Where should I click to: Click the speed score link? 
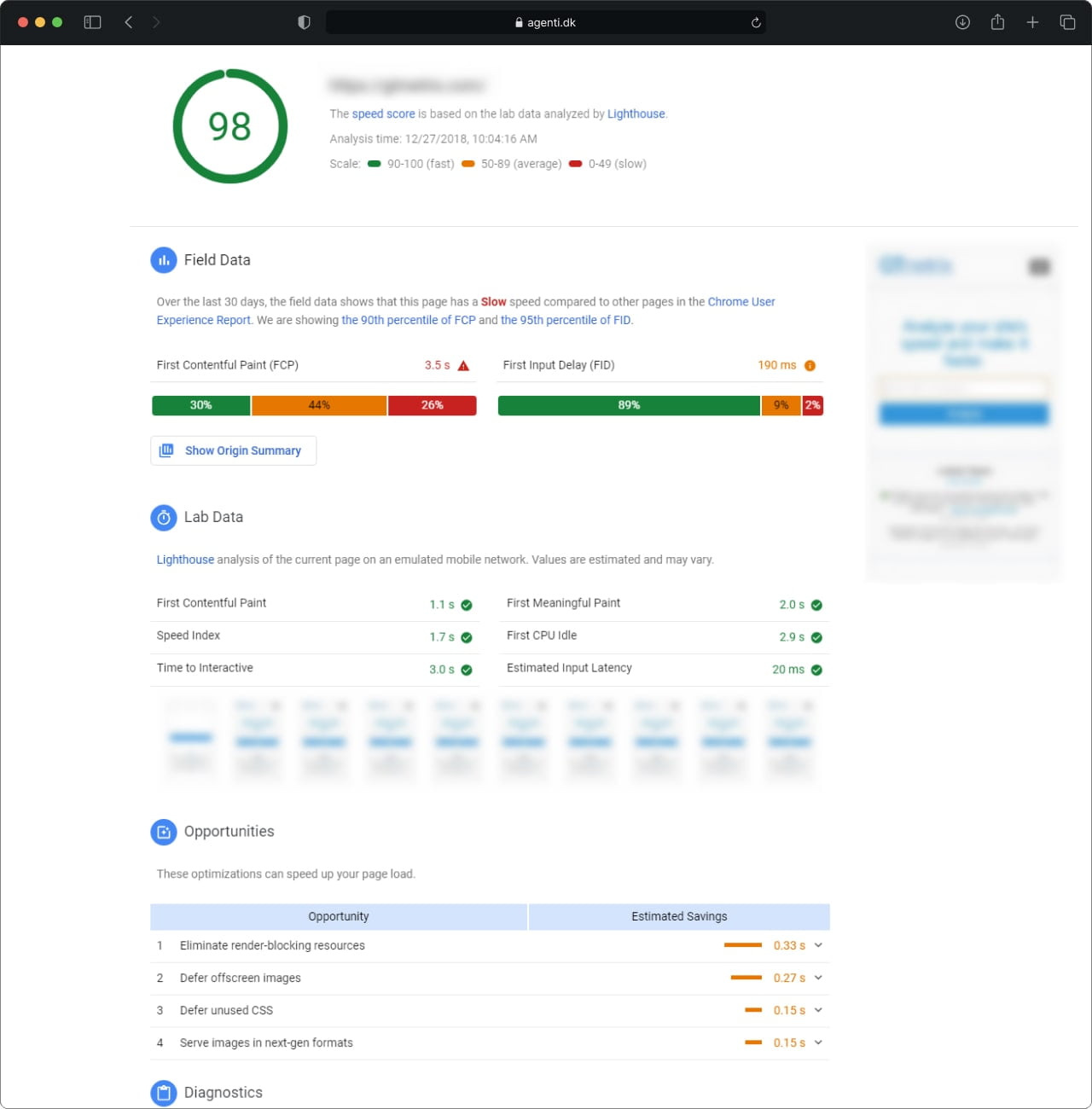coord(383,114)
